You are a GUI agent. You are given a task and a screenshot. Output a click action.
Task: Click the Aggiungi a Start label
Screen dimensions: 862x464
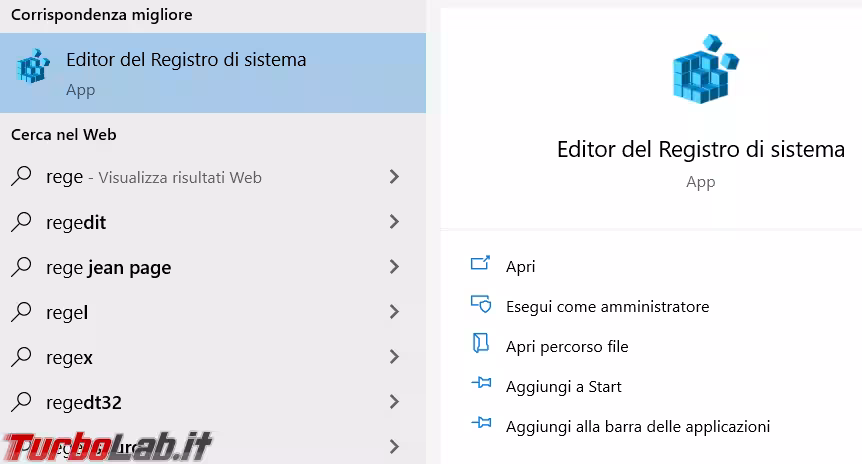pyautogui.click(x=563, y=387)
